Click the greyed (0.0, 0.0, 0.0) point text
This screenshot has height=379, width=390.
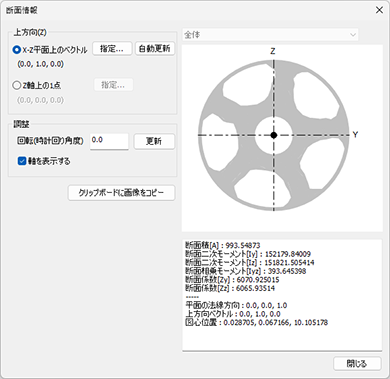(40, 100)
